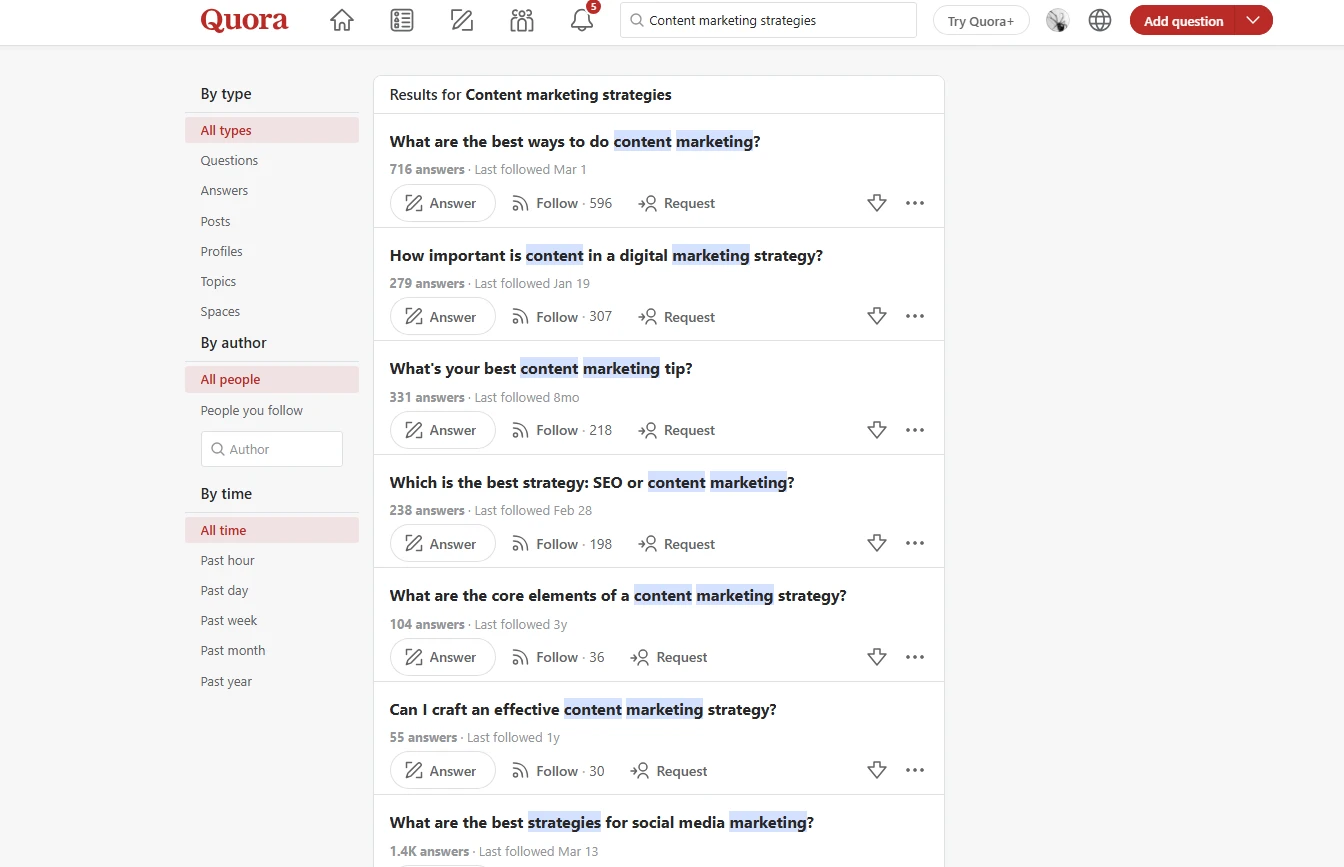Expand the Add question dropdown arrow
Viewport: 1344px width, 867px height.
coord(1253,21)
